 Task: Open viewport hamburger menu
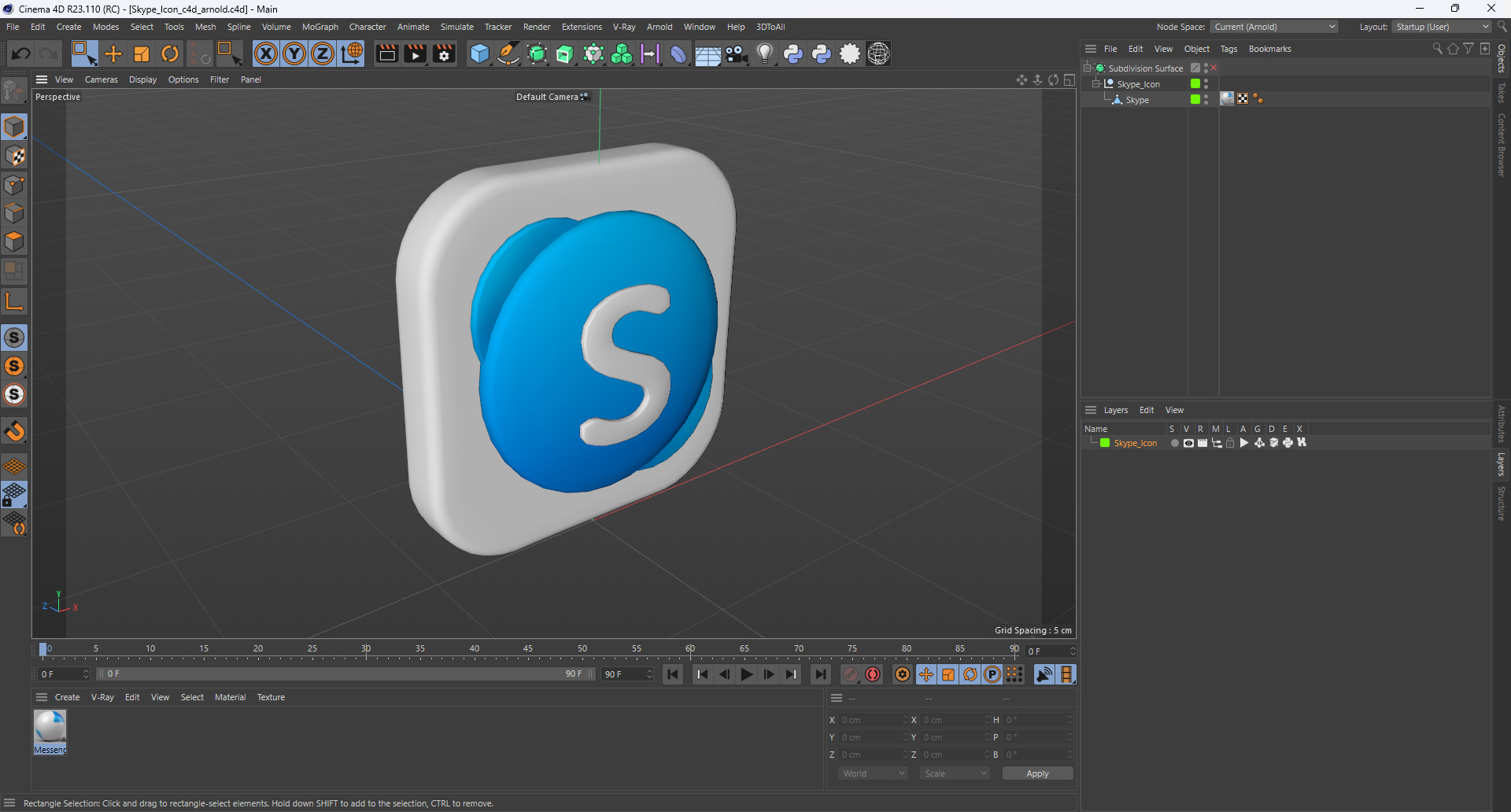42,79
